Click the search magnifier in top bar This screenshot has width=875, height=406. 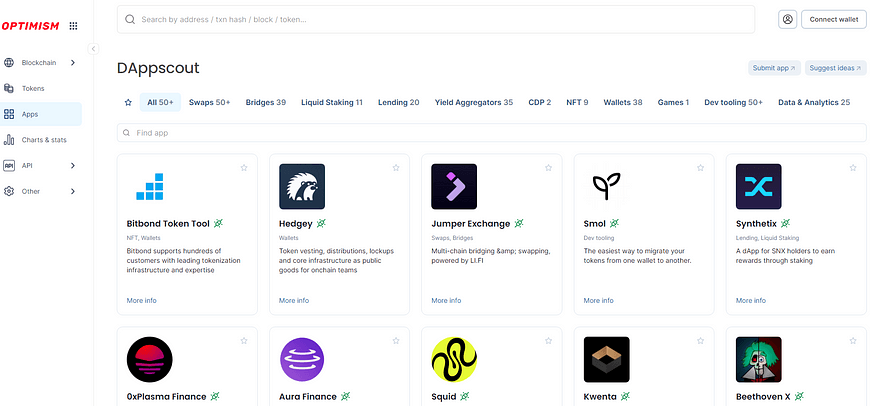[x=130, y=20]
